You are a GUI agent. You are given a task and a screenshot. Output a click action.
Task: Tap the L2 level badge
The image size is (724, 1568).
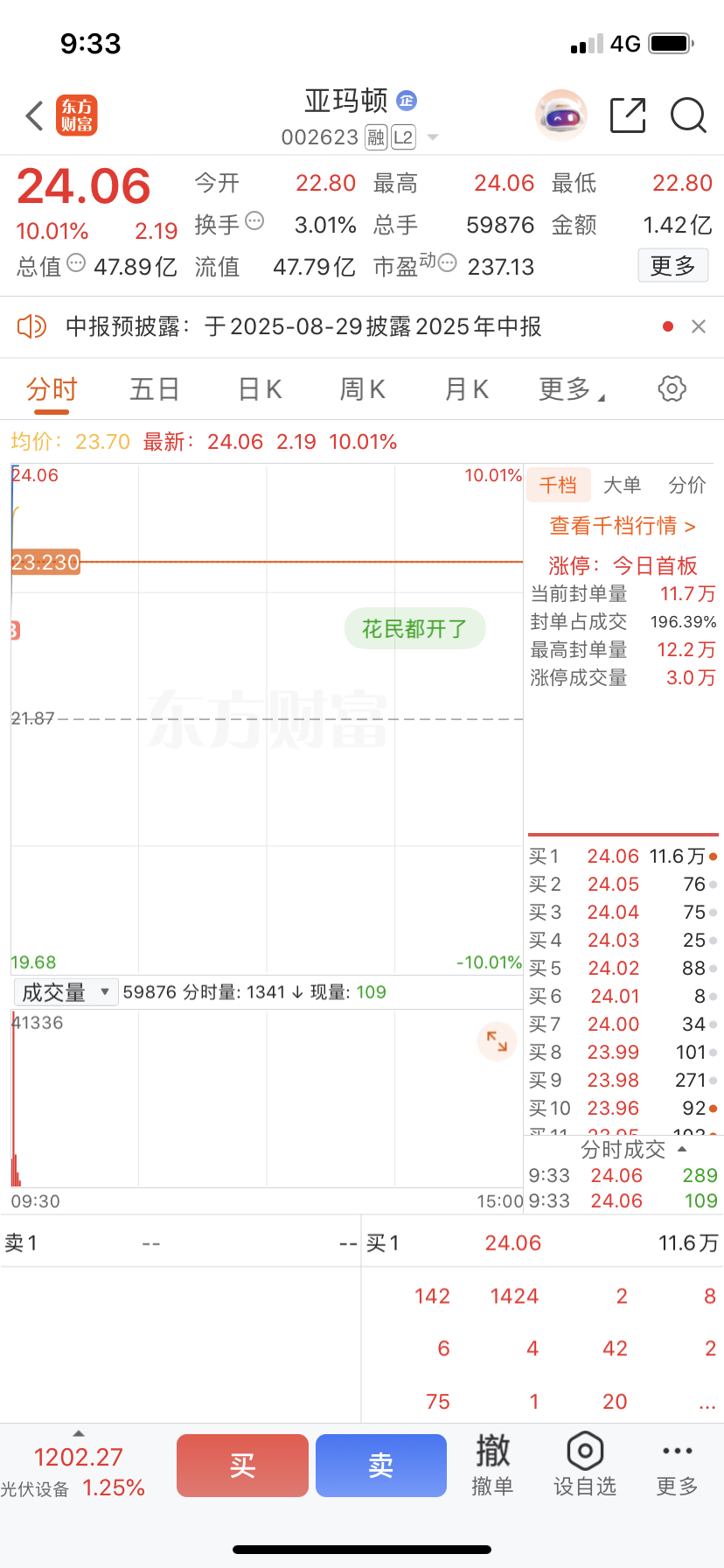403,137
